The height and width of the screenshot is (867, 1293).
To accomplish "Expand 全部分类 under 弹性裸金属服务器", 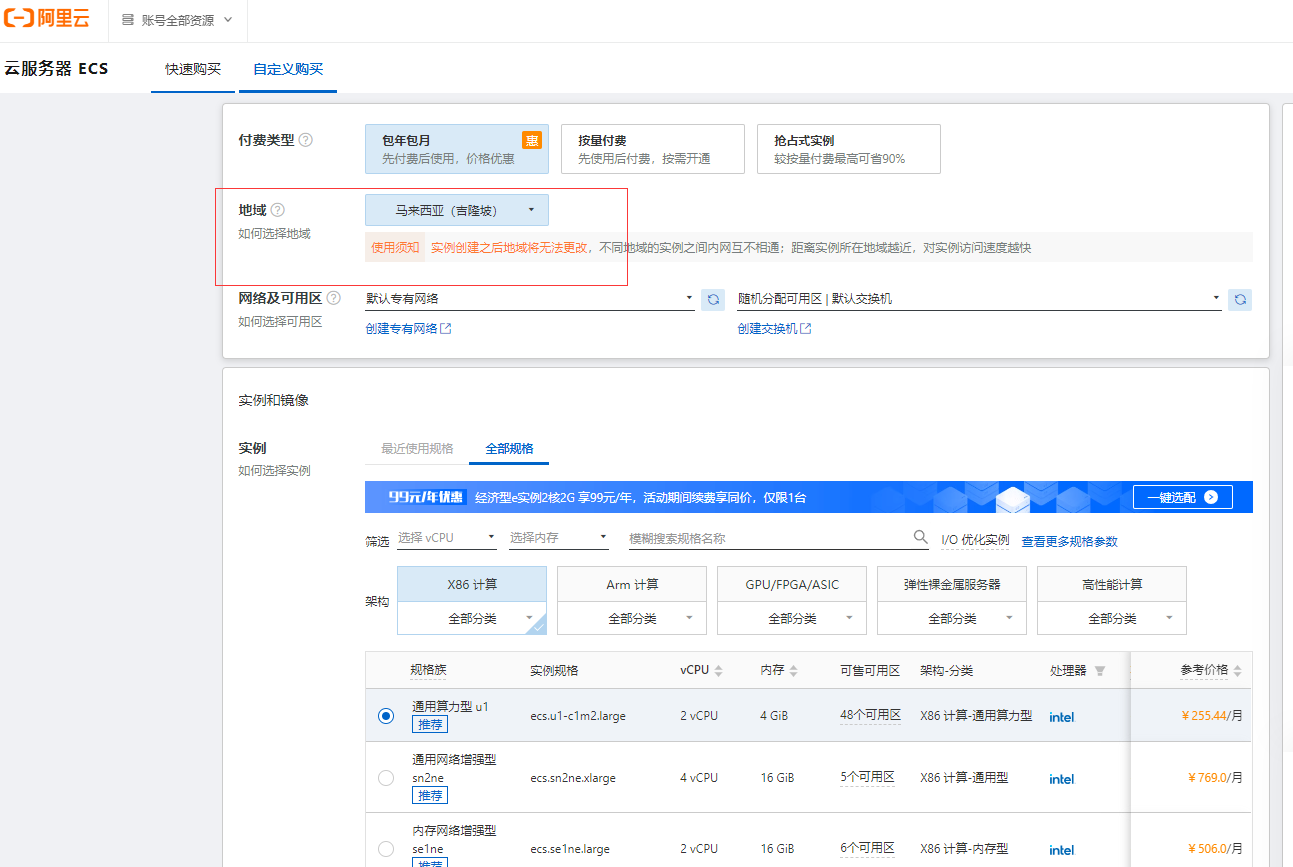I will 952,618.
